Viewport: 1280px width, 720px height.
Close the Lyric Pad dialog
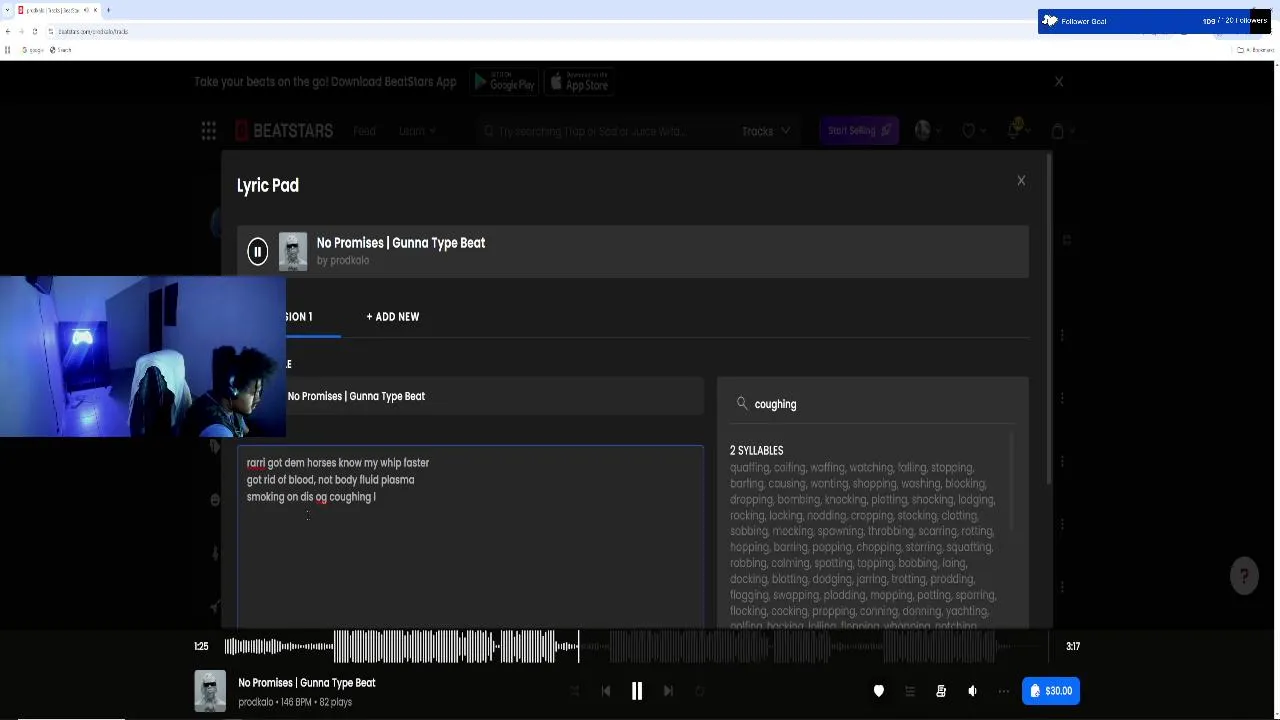pos(1021,181)
